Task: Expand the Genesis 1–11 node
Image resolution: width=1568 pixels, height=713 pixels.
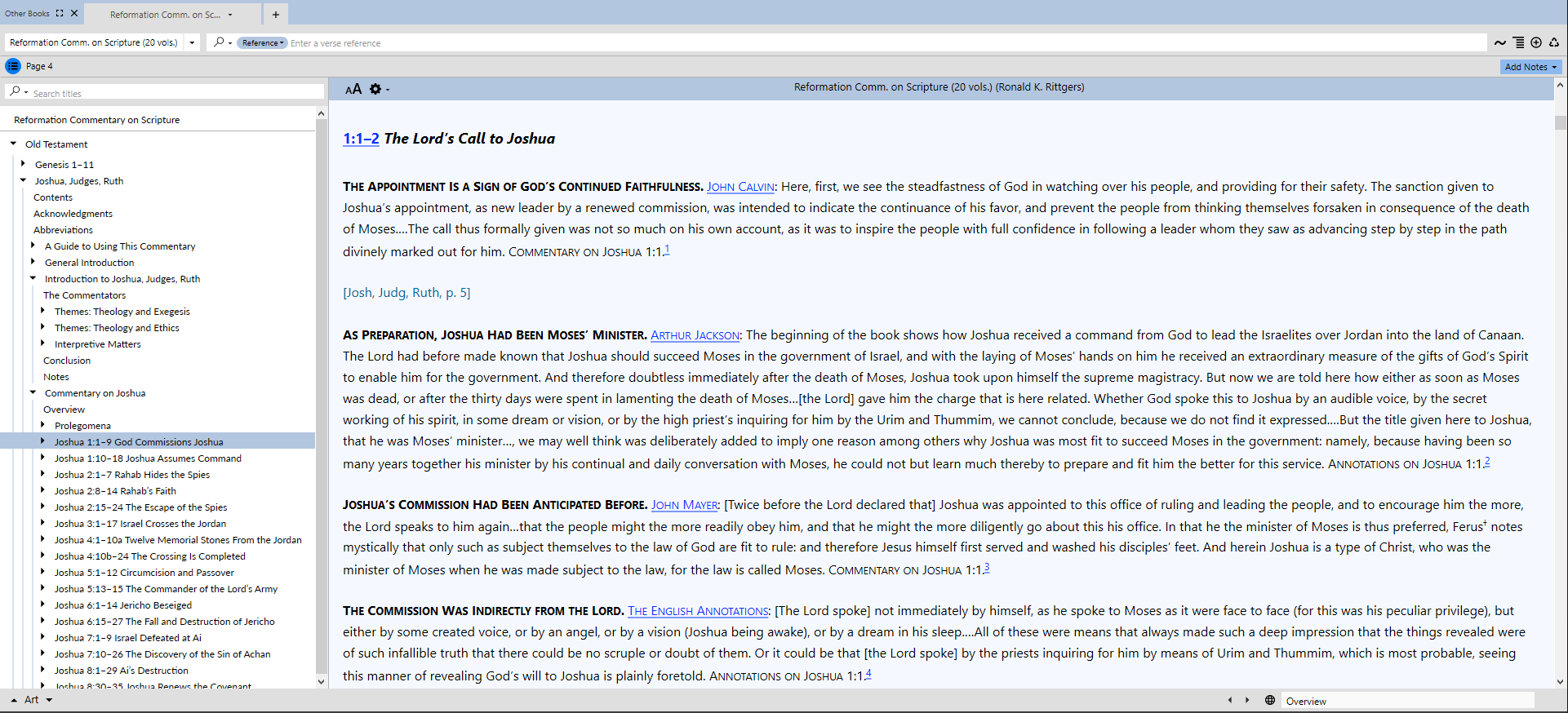Action: (23, 164)
